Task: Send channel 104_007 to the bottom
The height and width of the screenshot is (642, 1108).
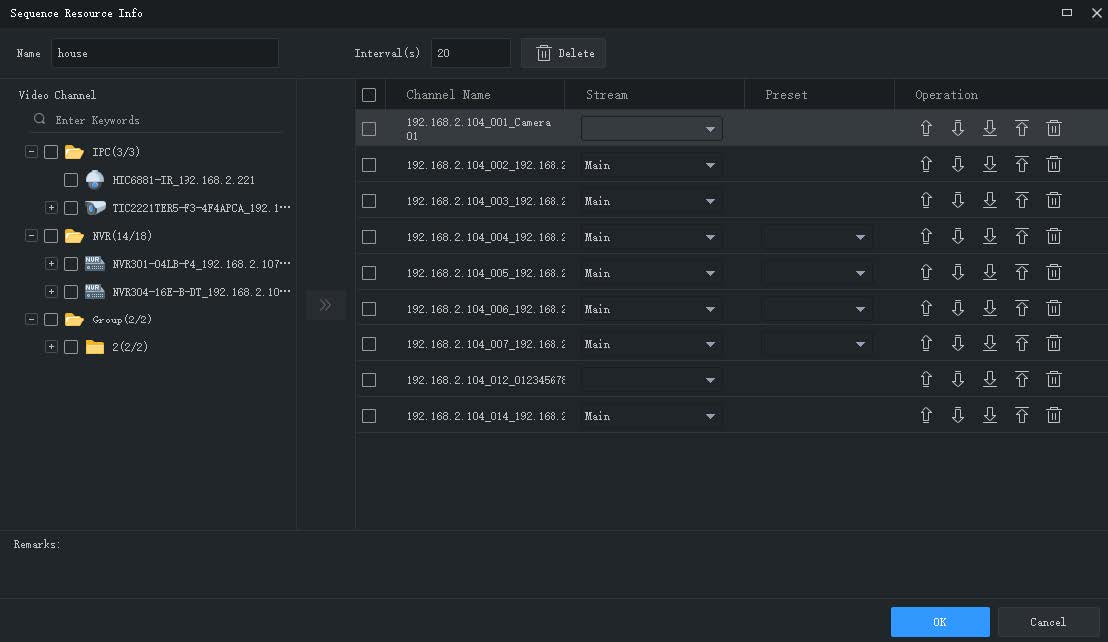Action: (x=989, y=344)
